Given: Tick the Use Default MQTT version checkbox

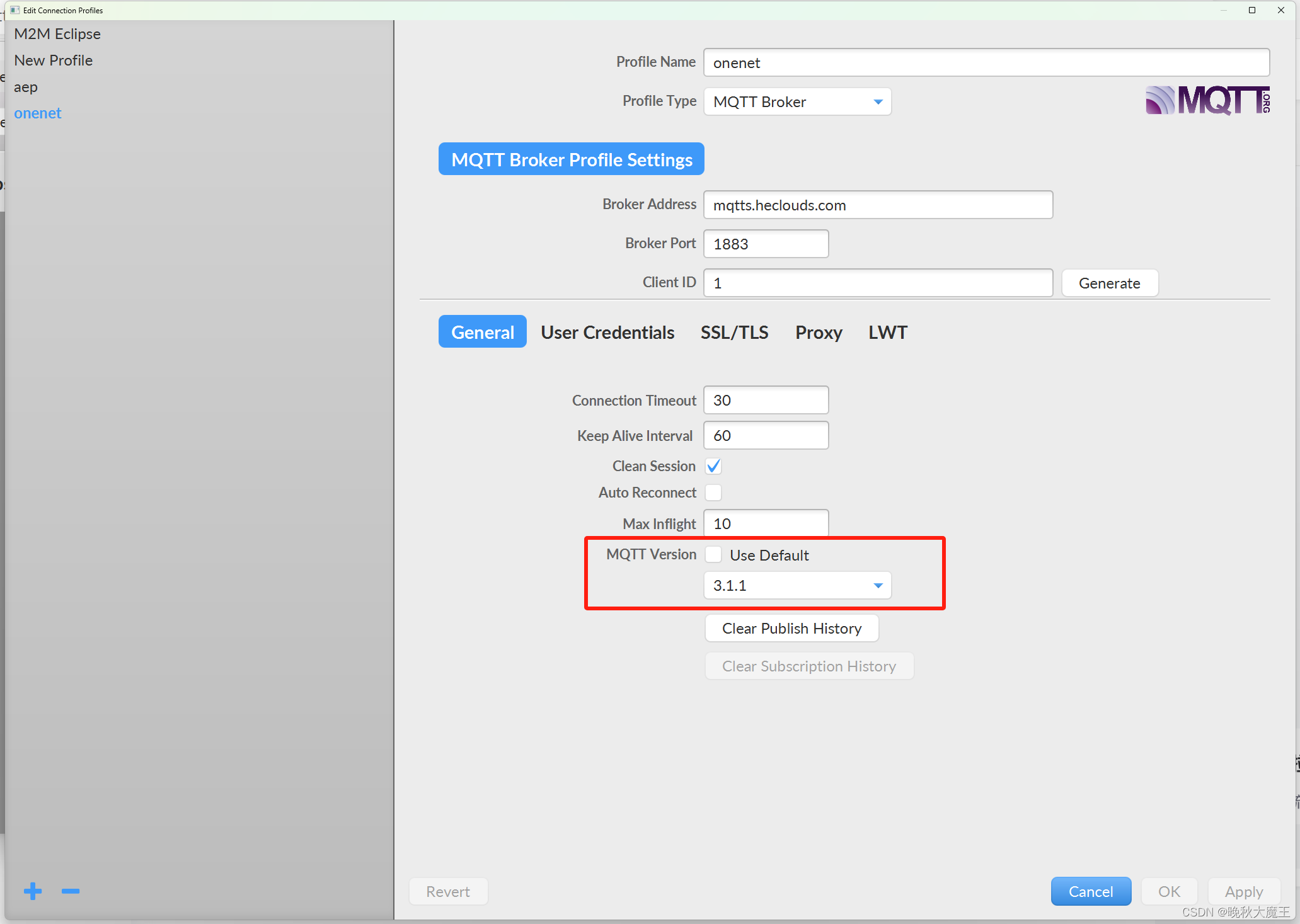Looking at the screenshot, I should 713,554.
